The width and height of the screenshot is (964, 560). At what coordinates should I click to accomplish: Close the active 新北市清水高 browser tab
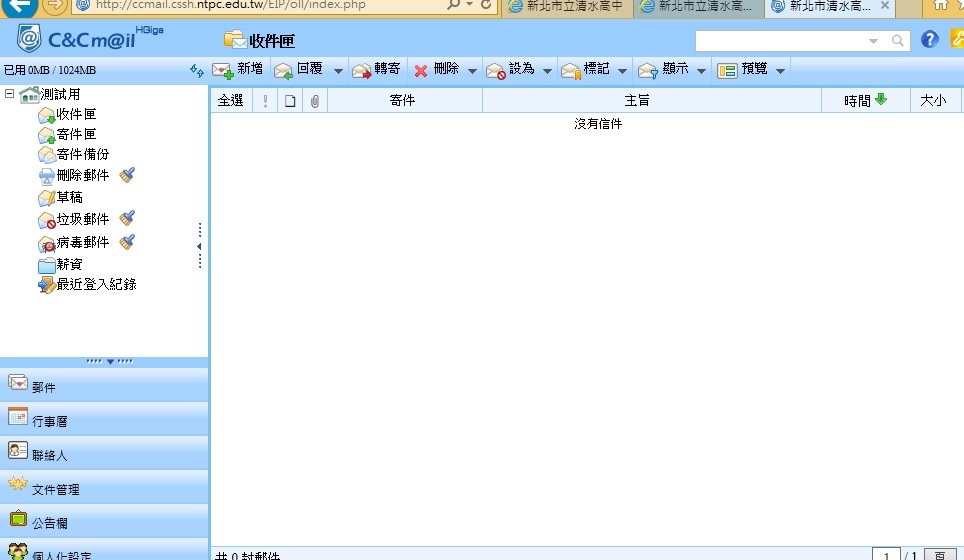point(885,6)
